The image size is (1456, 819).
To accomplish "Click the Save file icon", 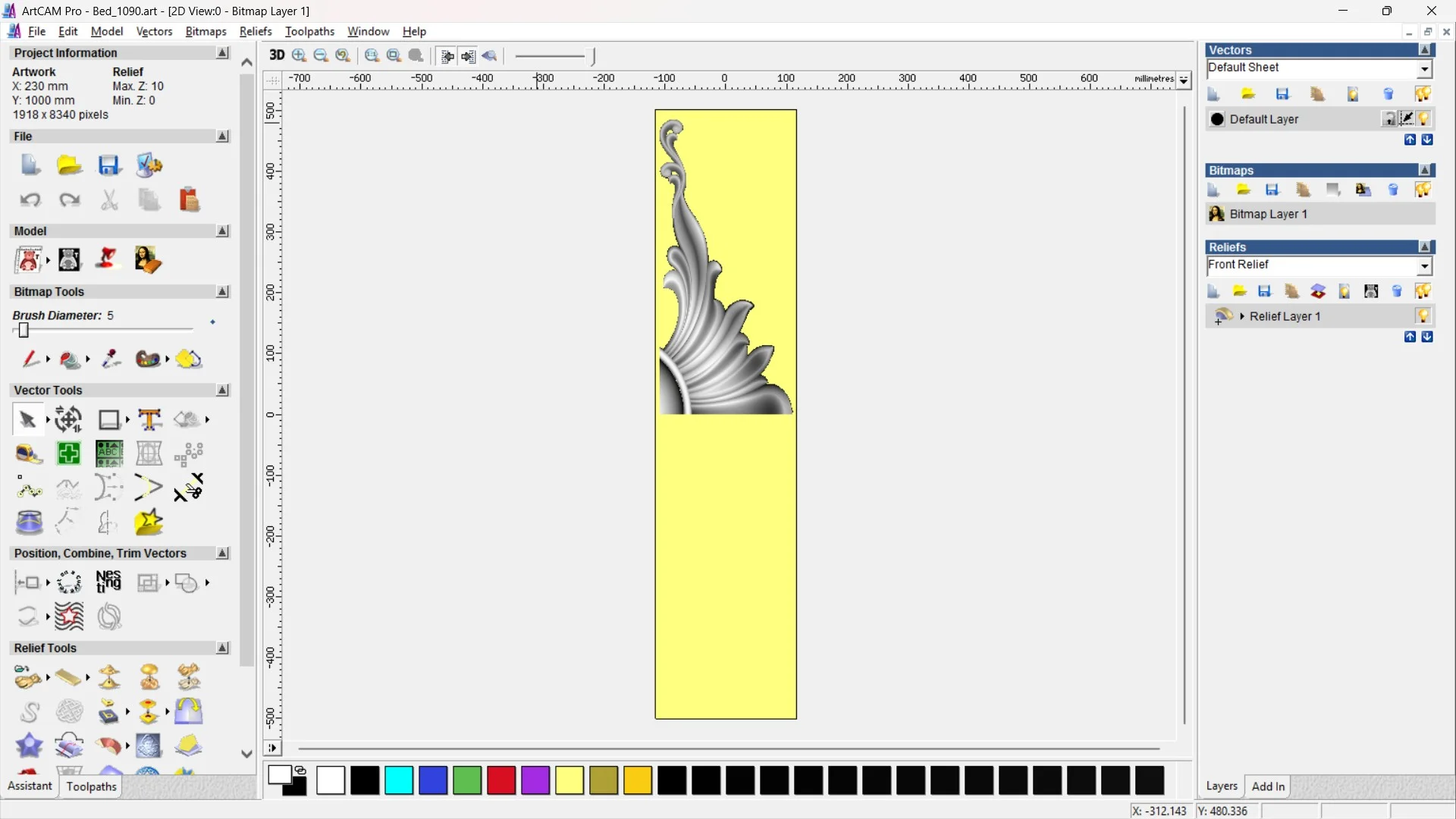I will tap(108, 165).
